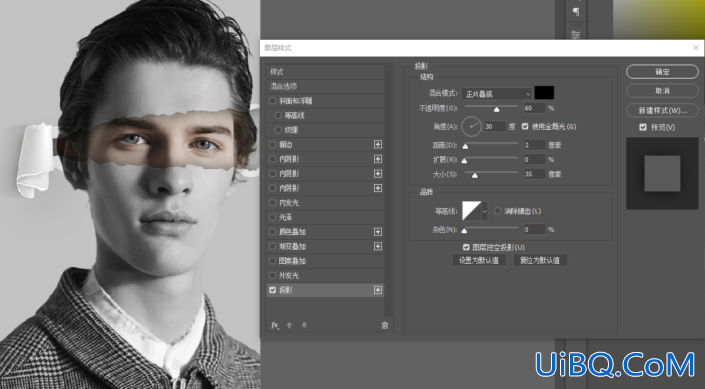This screenshot has width=705, height=389.
Task: Click the move effect up arrow
Action: [x=290, y=325]
